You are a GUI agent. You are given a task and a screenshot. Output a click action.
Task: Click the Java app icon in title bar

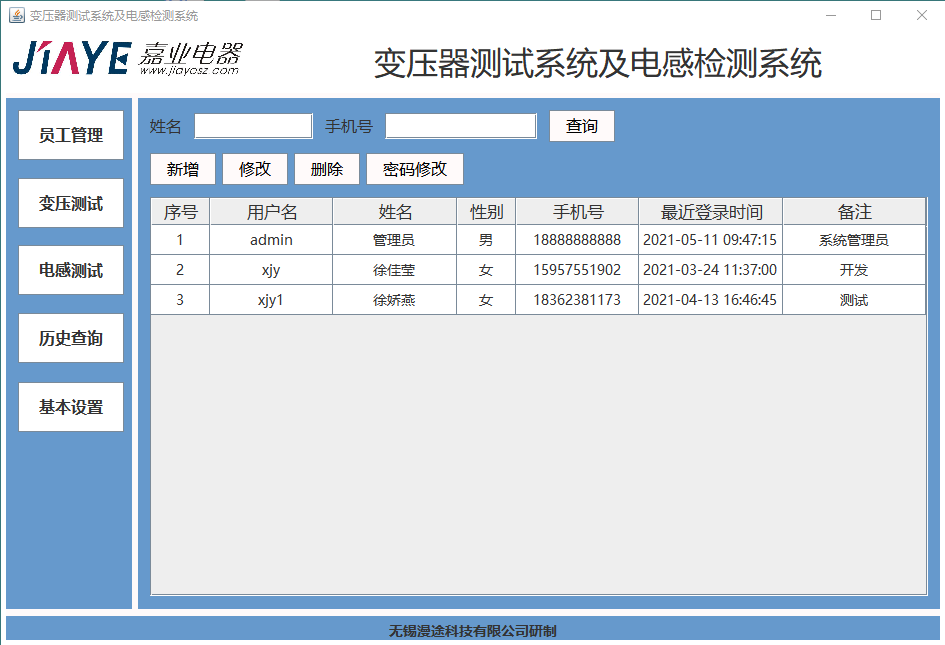pyautogui.click(x=16, y=15)
